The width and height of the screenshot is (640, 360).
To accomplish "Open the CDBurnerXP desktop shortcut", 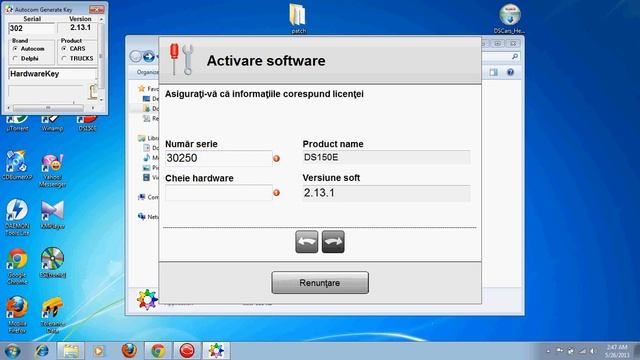I will tap(17, 165).
